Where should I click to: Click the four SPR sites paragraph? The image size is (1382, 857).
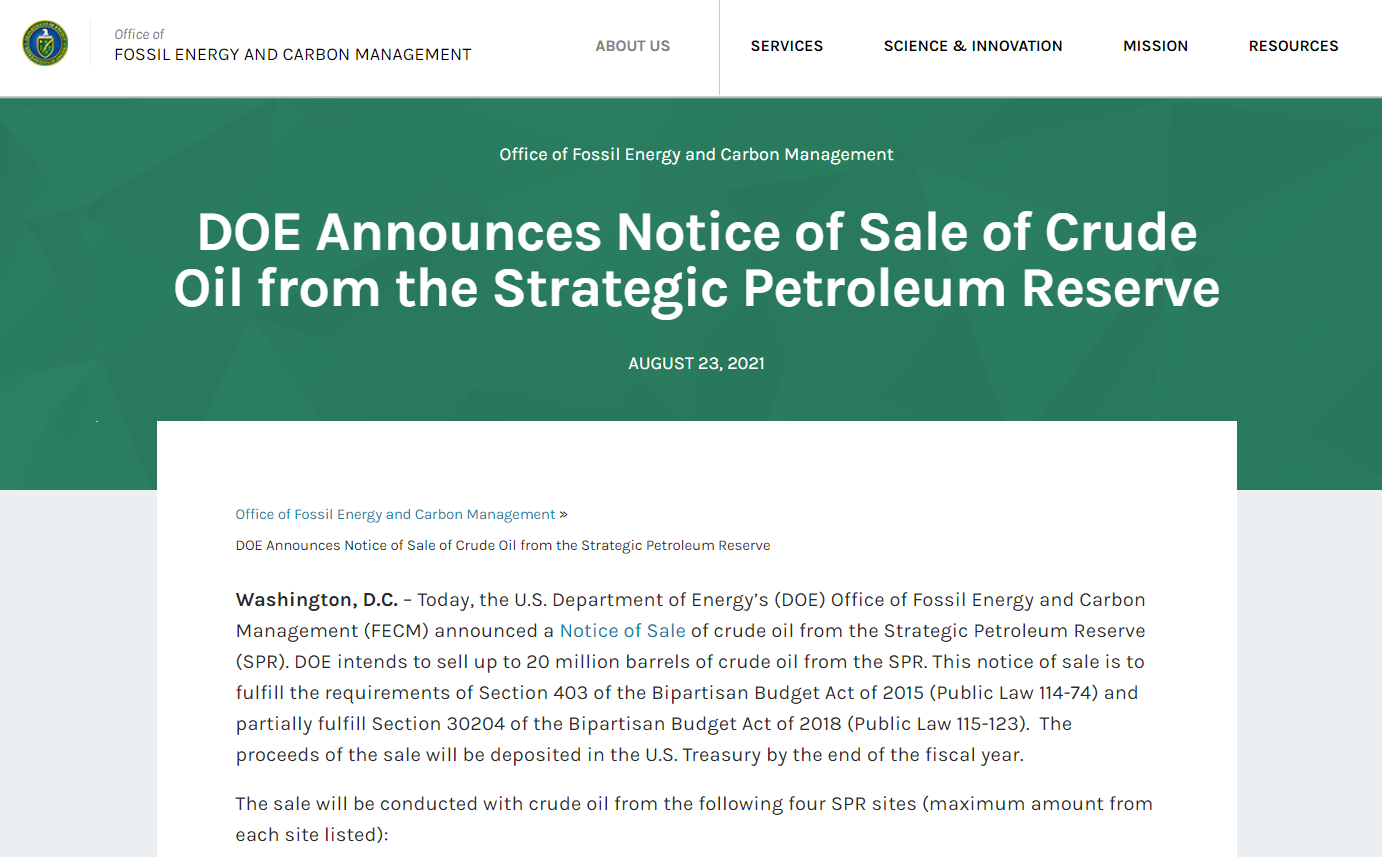[693, 818]
